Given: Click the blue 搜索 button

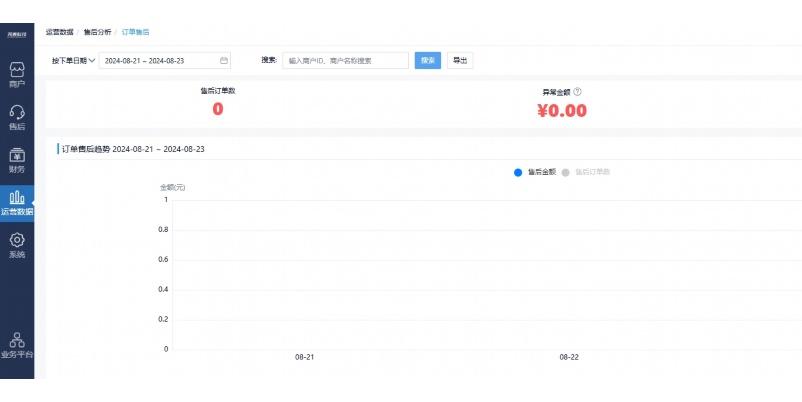Looking at the screenshot, I should point(428,60).
